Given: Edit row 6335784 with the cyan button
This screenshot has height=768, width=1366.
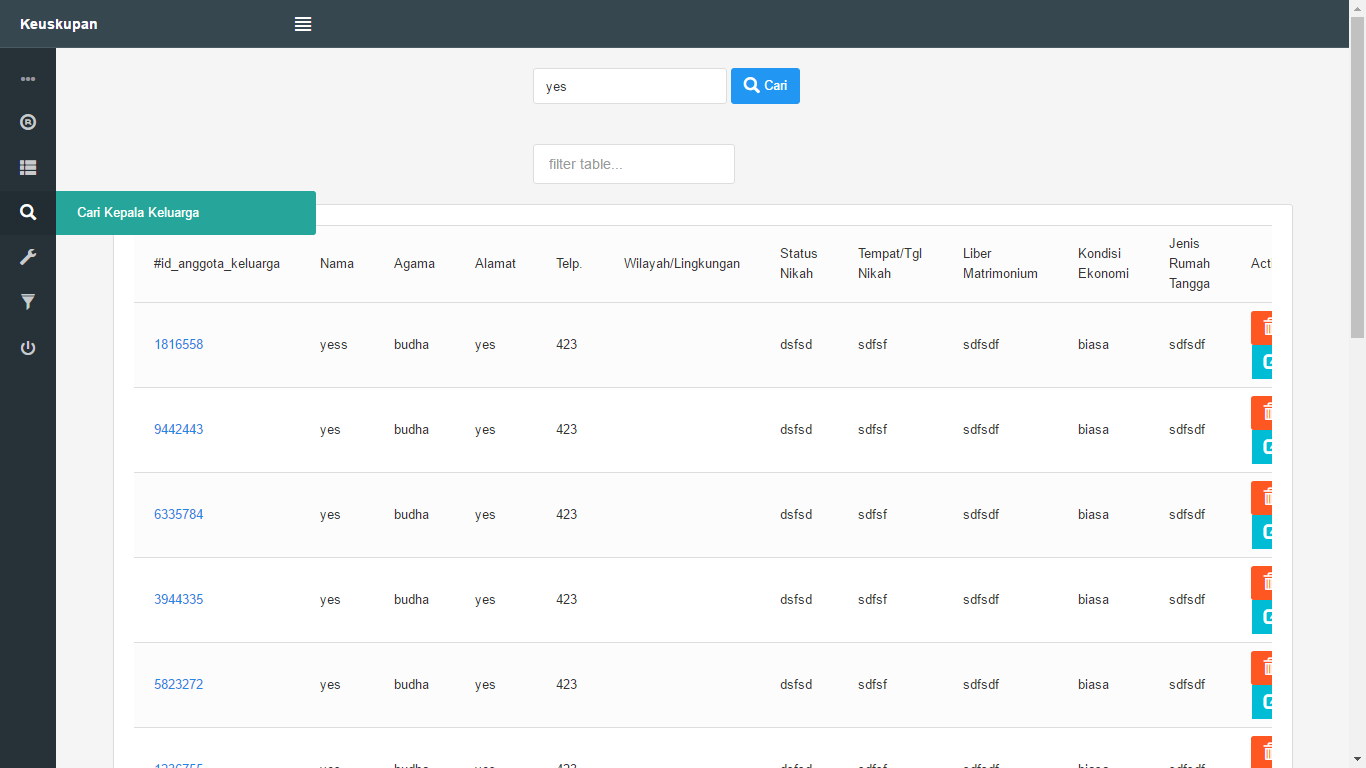Looking at the screenshot, I should [x=1262, y=532].
